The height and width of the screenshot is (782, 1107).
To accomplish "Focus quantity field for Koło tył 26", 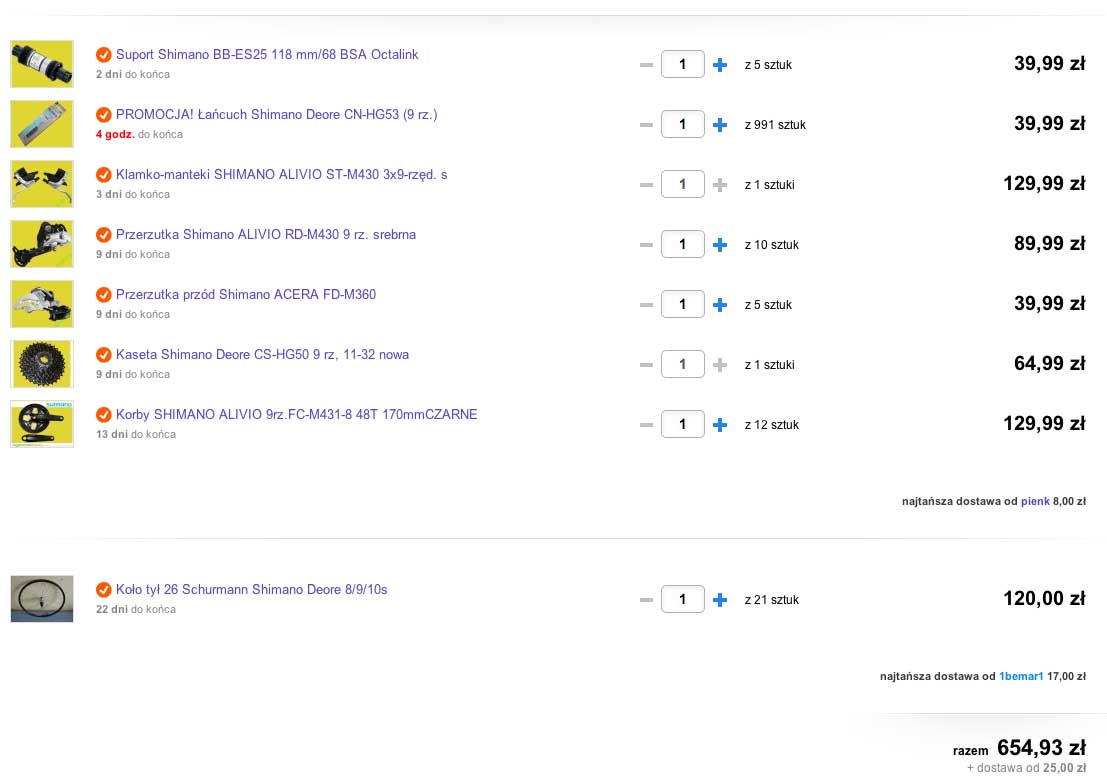I will point(683,599).
